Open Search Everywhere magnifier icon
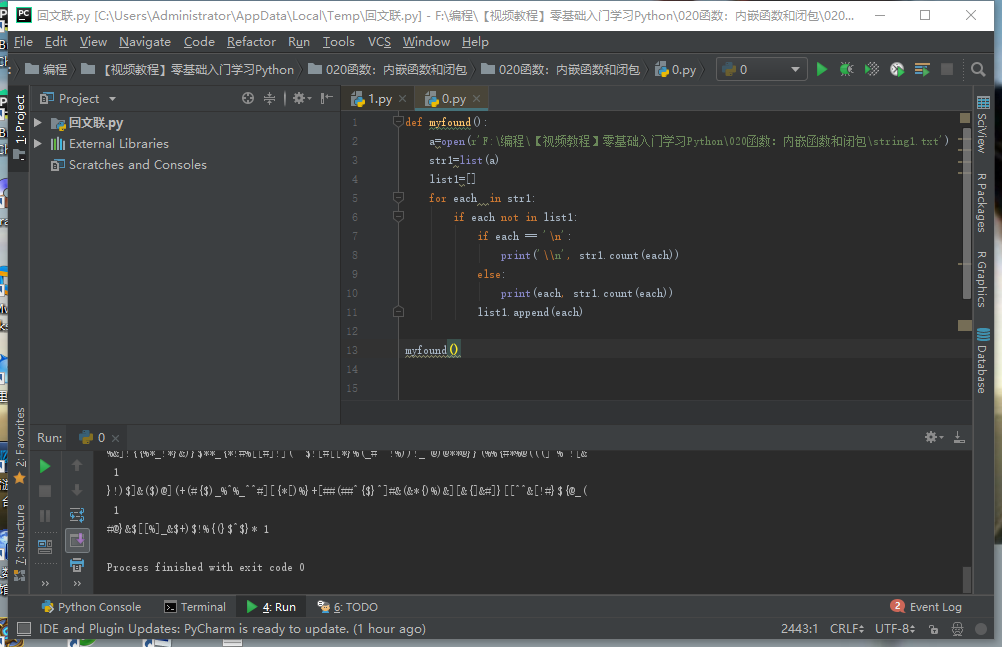The width and height of the screenshot is (1002, 647). pos(978,69)
